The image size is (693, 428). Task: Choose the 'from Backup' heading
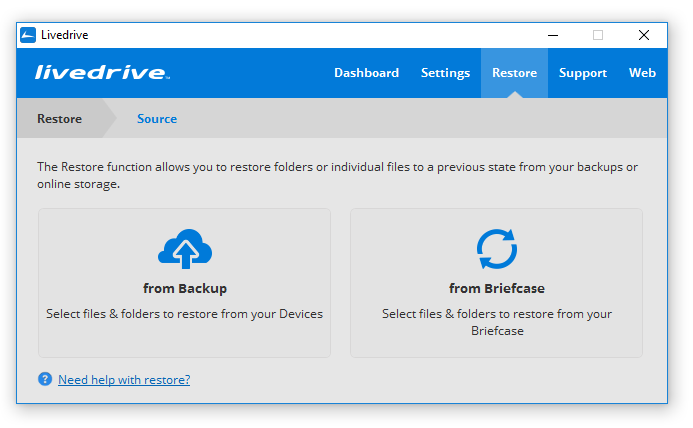[185, 288]
